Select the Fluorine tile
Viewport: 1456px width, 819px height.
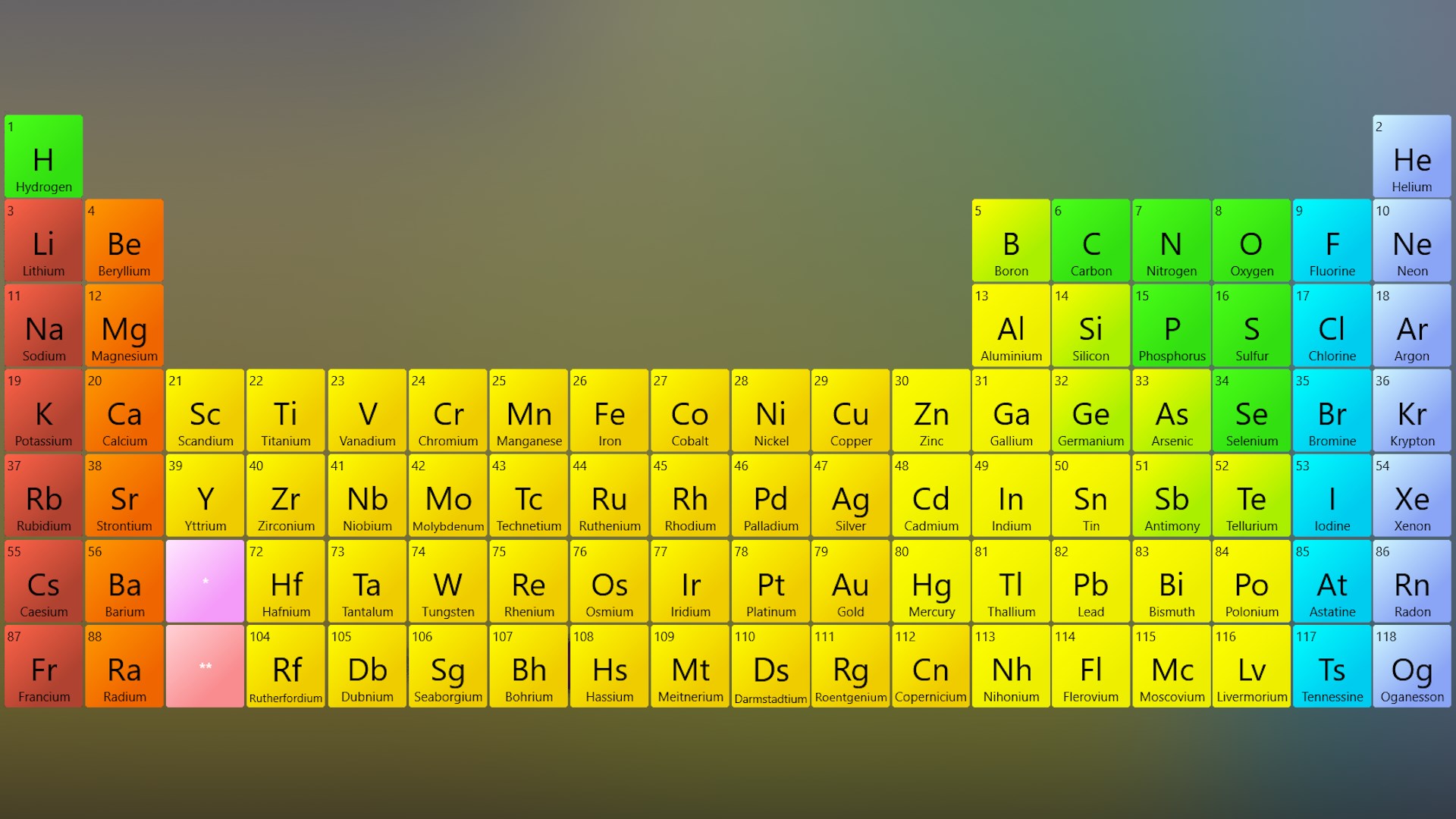pyautogui.click(x=1332, y=241)
